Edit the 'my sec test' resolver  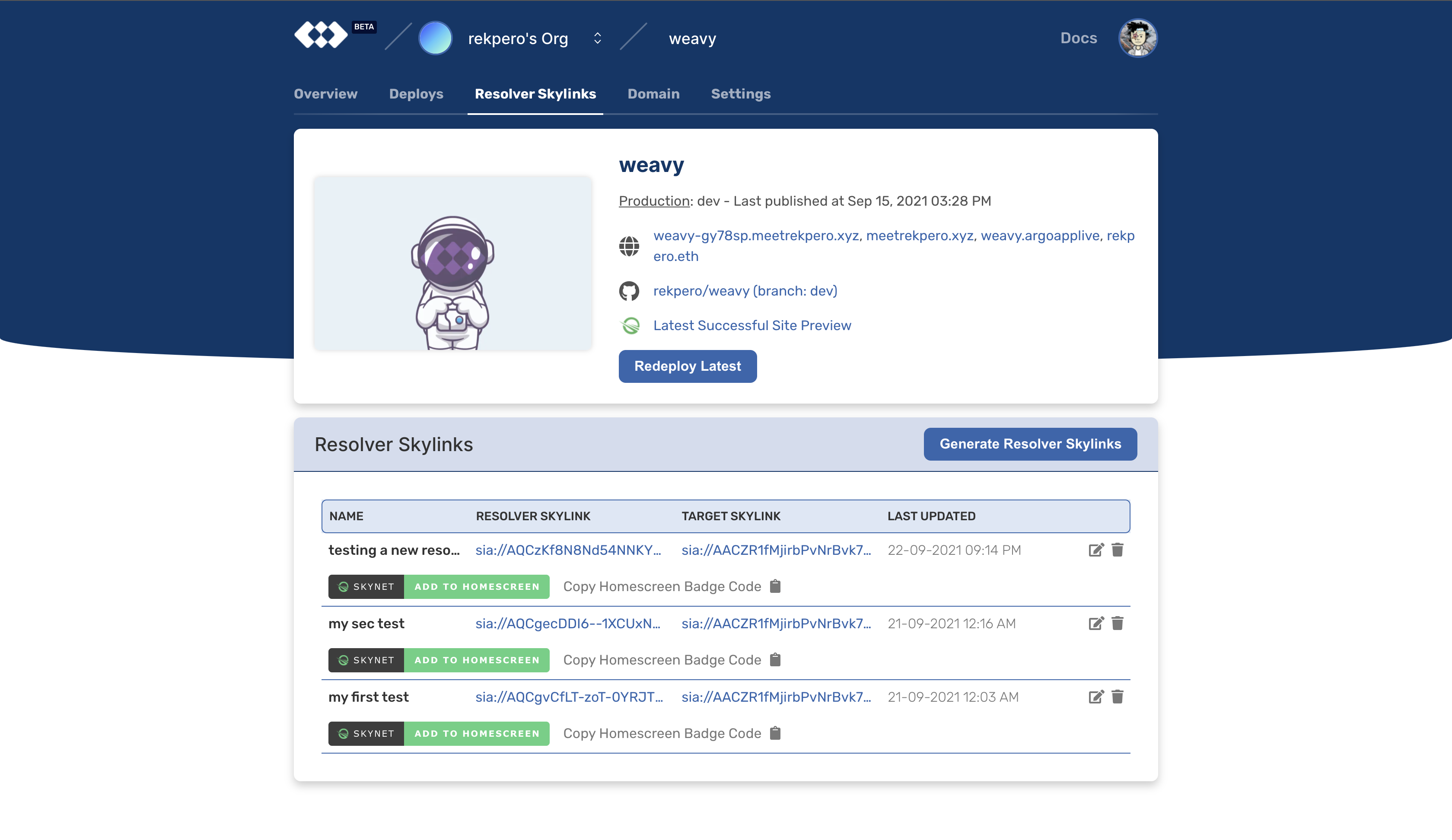point(1096,624)
